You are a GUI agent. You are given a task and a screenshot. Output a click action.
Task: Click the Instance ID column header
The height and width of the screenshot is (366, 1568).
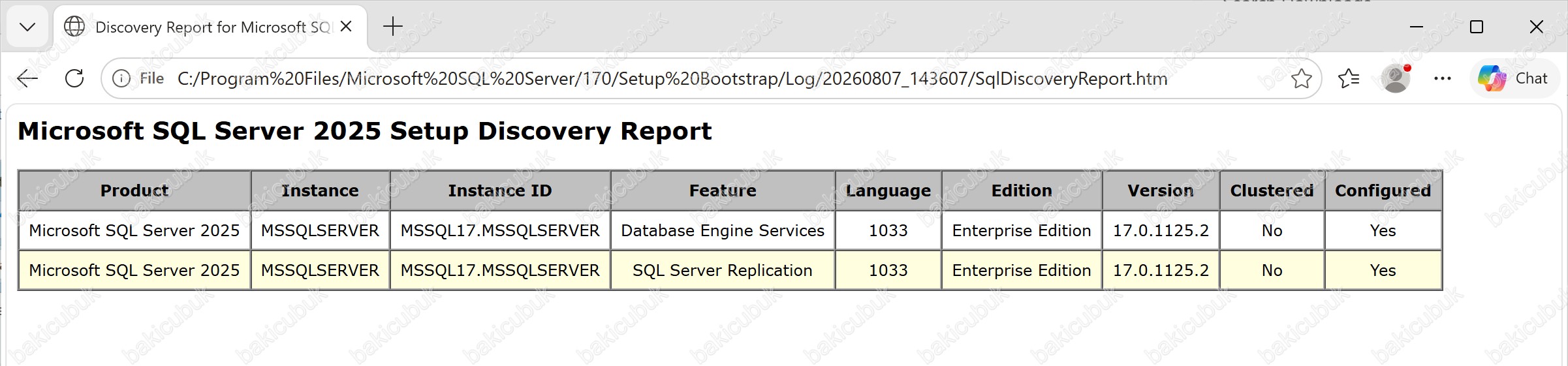click(500, 191)
